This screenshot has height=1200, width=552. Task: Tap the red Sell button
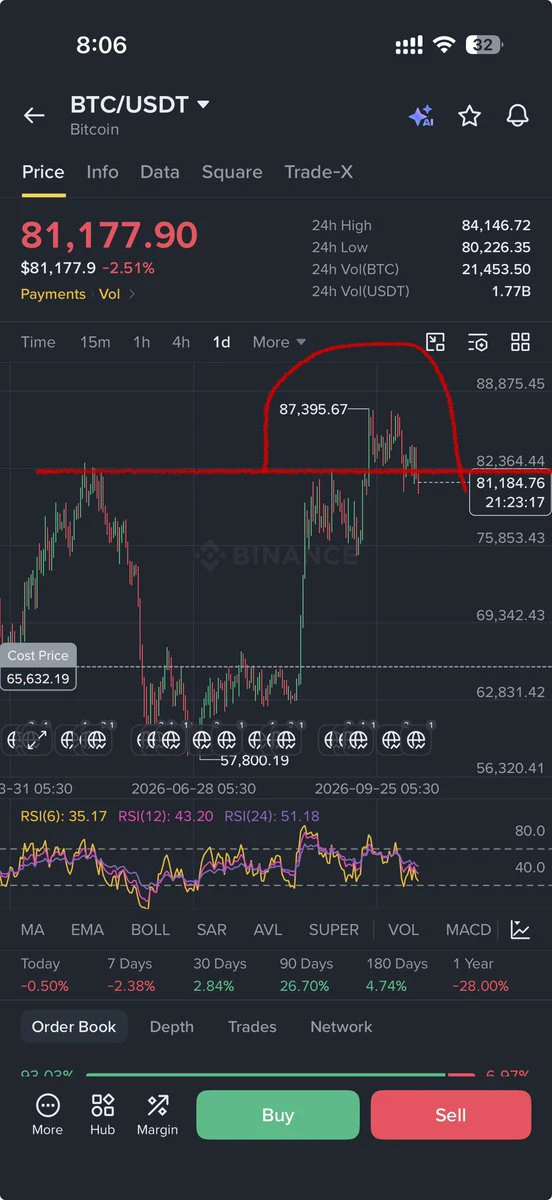[451, 1115]
